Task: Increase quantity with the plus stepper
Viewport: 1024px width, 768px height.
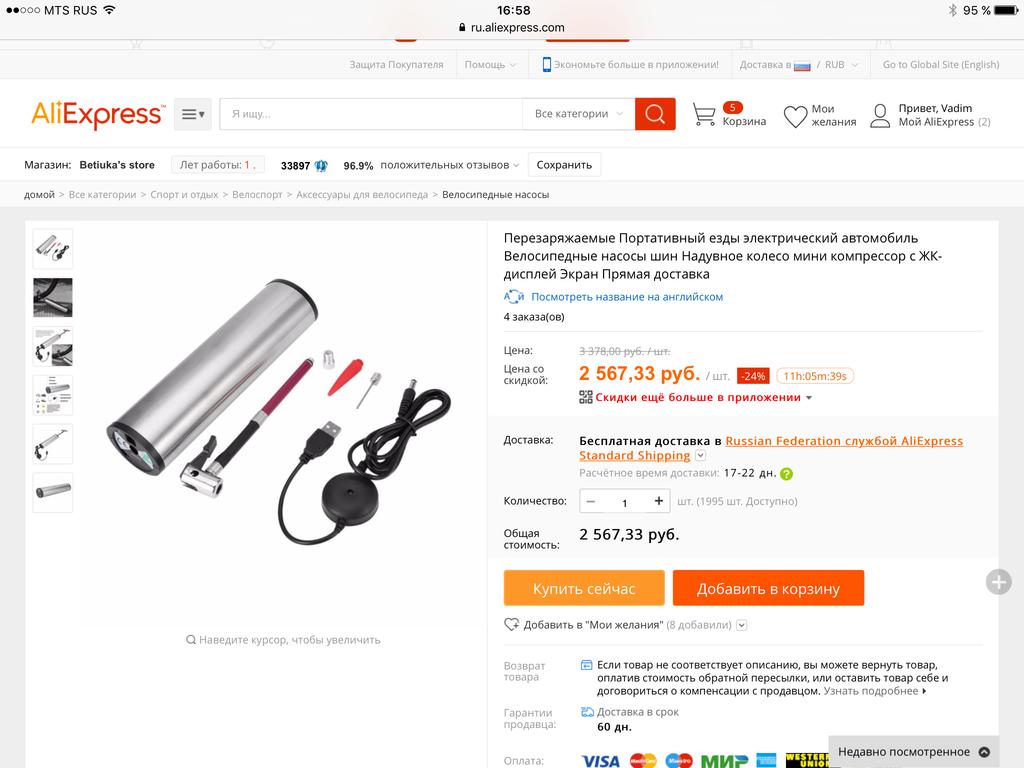Action: [658, 501]
